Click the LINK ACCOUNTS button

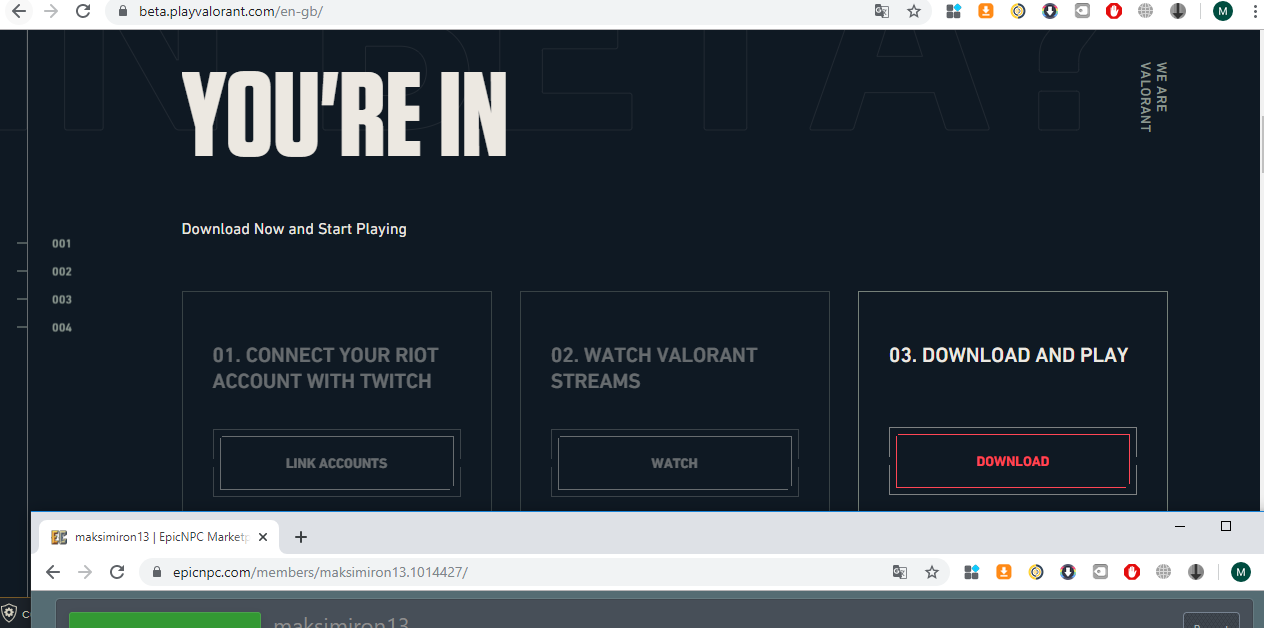(336, 463)
